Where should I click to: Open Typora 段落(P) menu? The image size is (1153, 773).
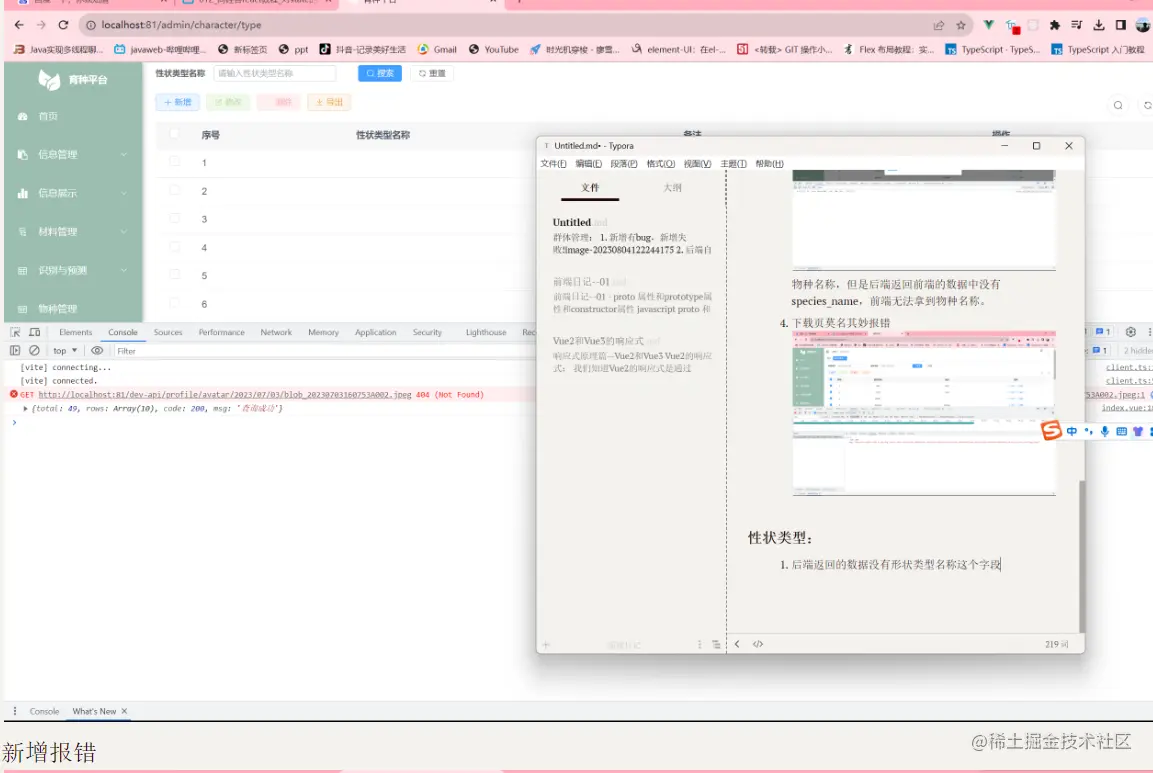pyautogui.click(x=624, y=164)
